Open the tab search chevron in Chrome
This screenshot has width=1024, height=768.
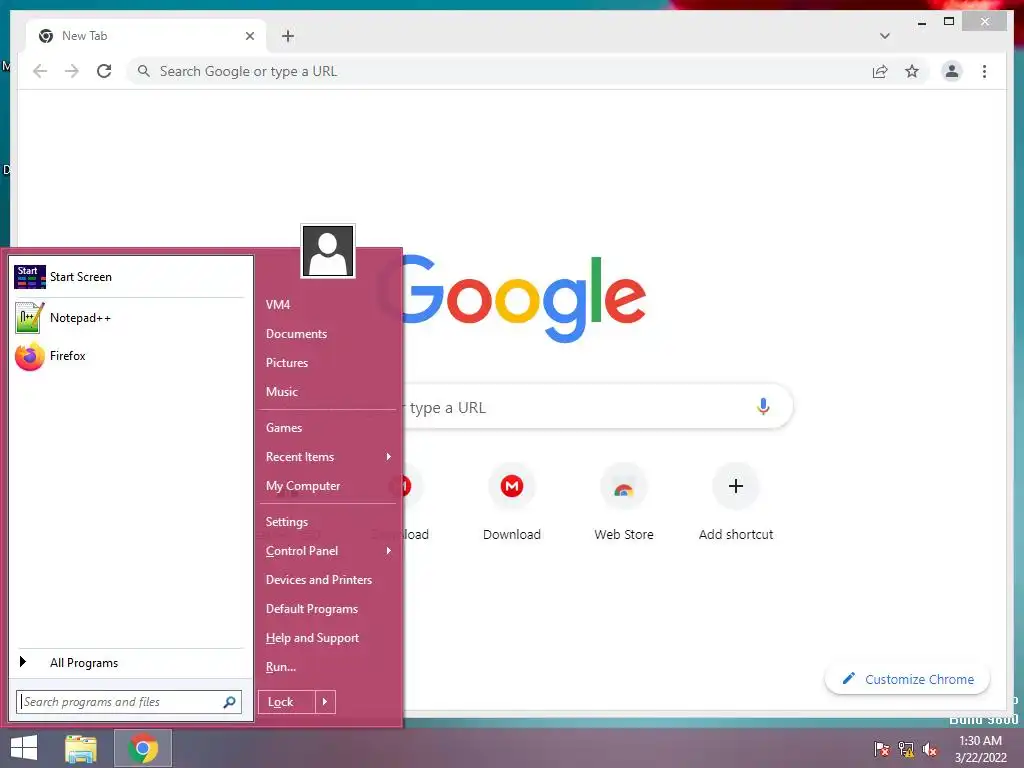(x=884, y=36)
